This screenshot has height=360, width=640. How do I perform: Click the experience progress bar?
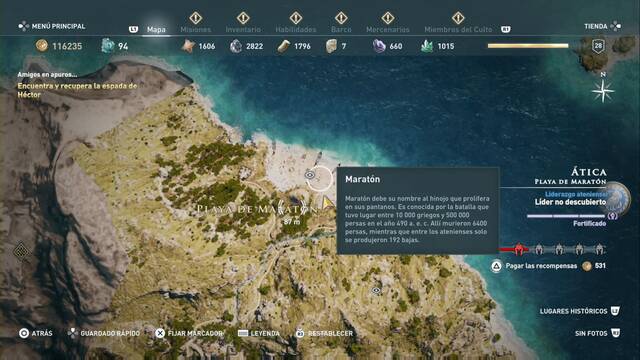528,46
